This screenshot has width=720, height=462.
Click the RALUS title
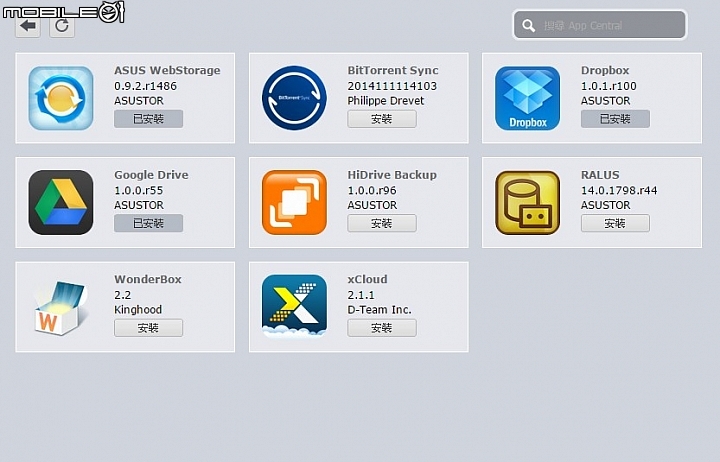pyautogui.click(x=600, y=175)
